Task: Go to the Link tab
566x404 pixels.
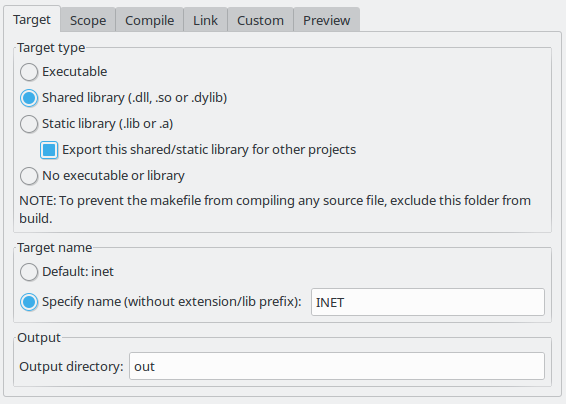Action: [x=205, y=20]
